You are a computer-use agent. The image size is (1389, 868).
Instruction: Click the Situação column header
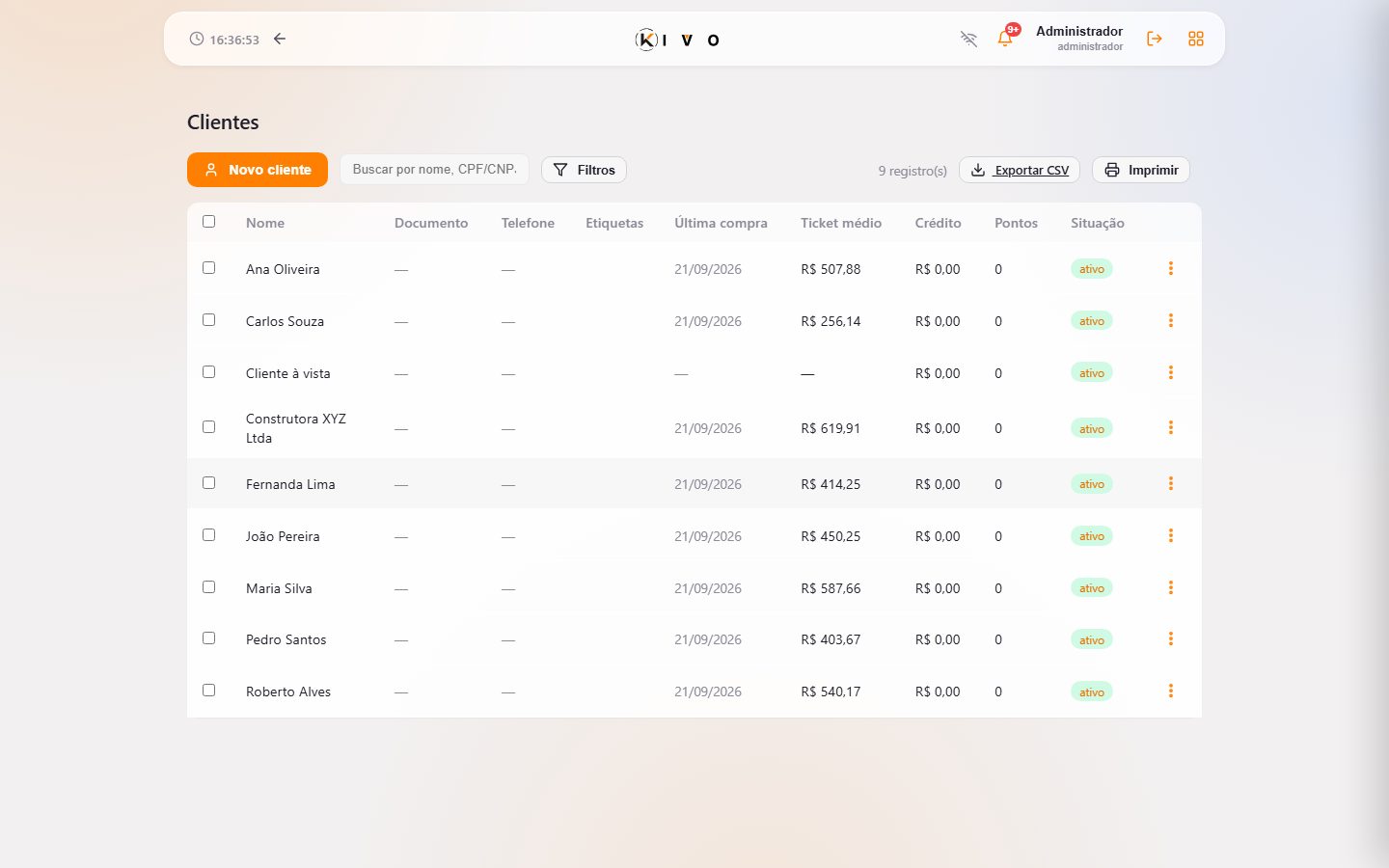pos(1098,223)
